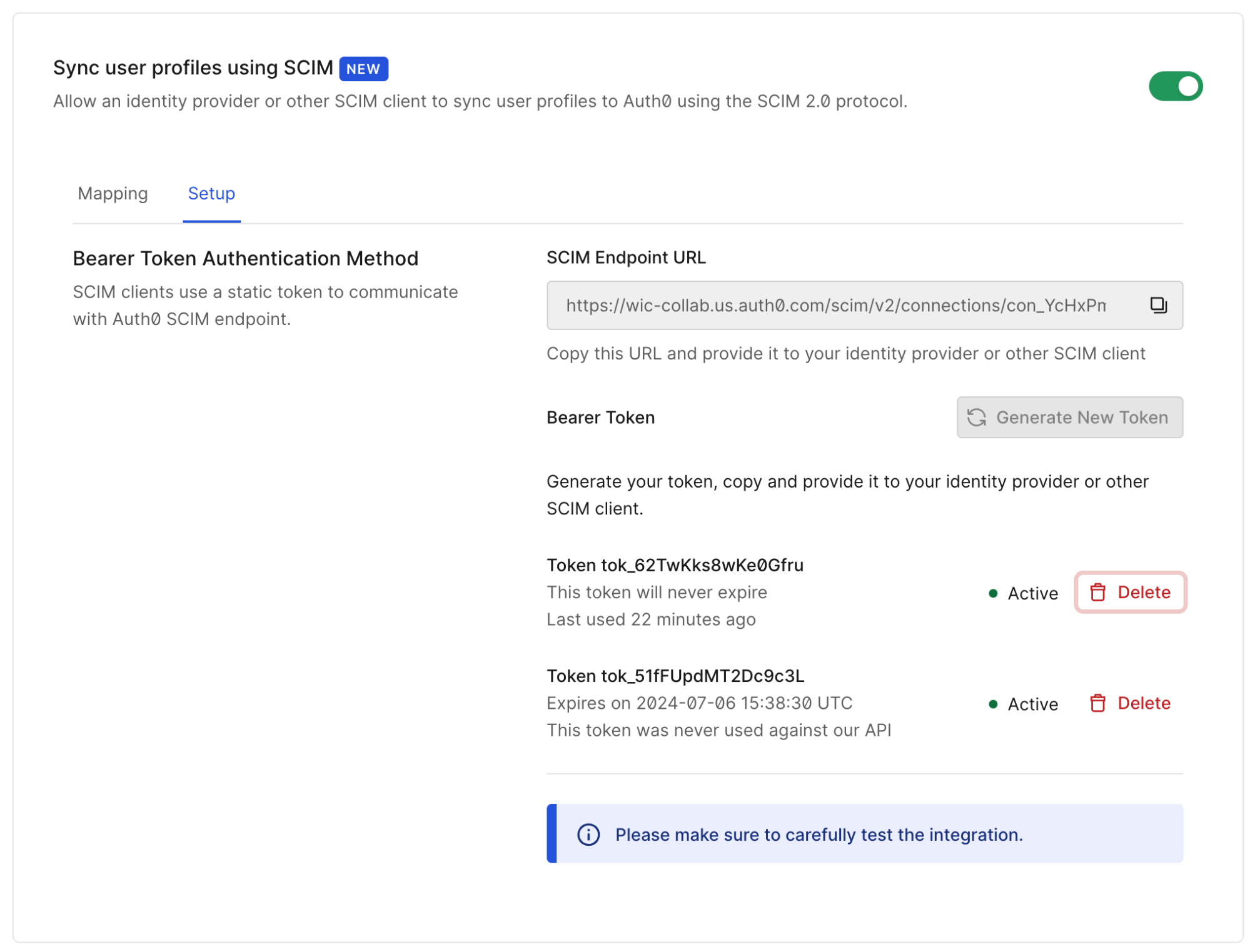The height and width of the screenshot is (952, 1250).
Task: Click the info icon in the integration notice
Action: pyautogui.click(x=588, y=834)
